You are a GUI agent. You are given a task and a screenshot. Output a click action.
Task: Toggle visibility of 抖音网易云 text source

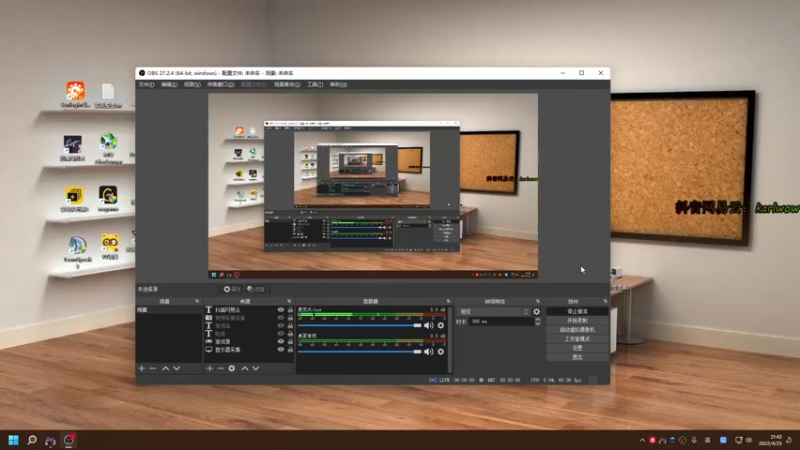[281, 310]
